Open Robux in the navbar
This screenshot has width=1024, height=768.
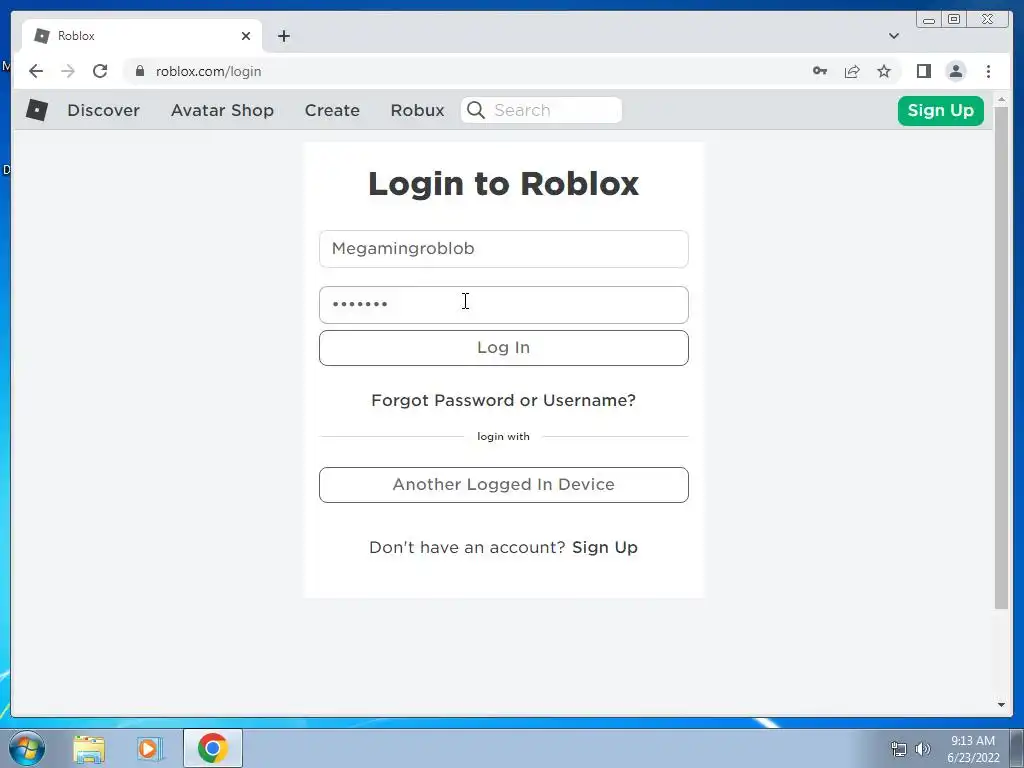point(417,110)
